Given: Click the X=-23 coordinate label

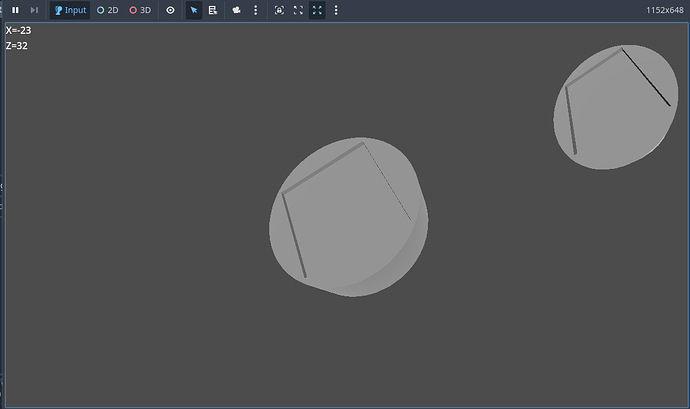Looking at the screenshot, I should tap(18, 31).
